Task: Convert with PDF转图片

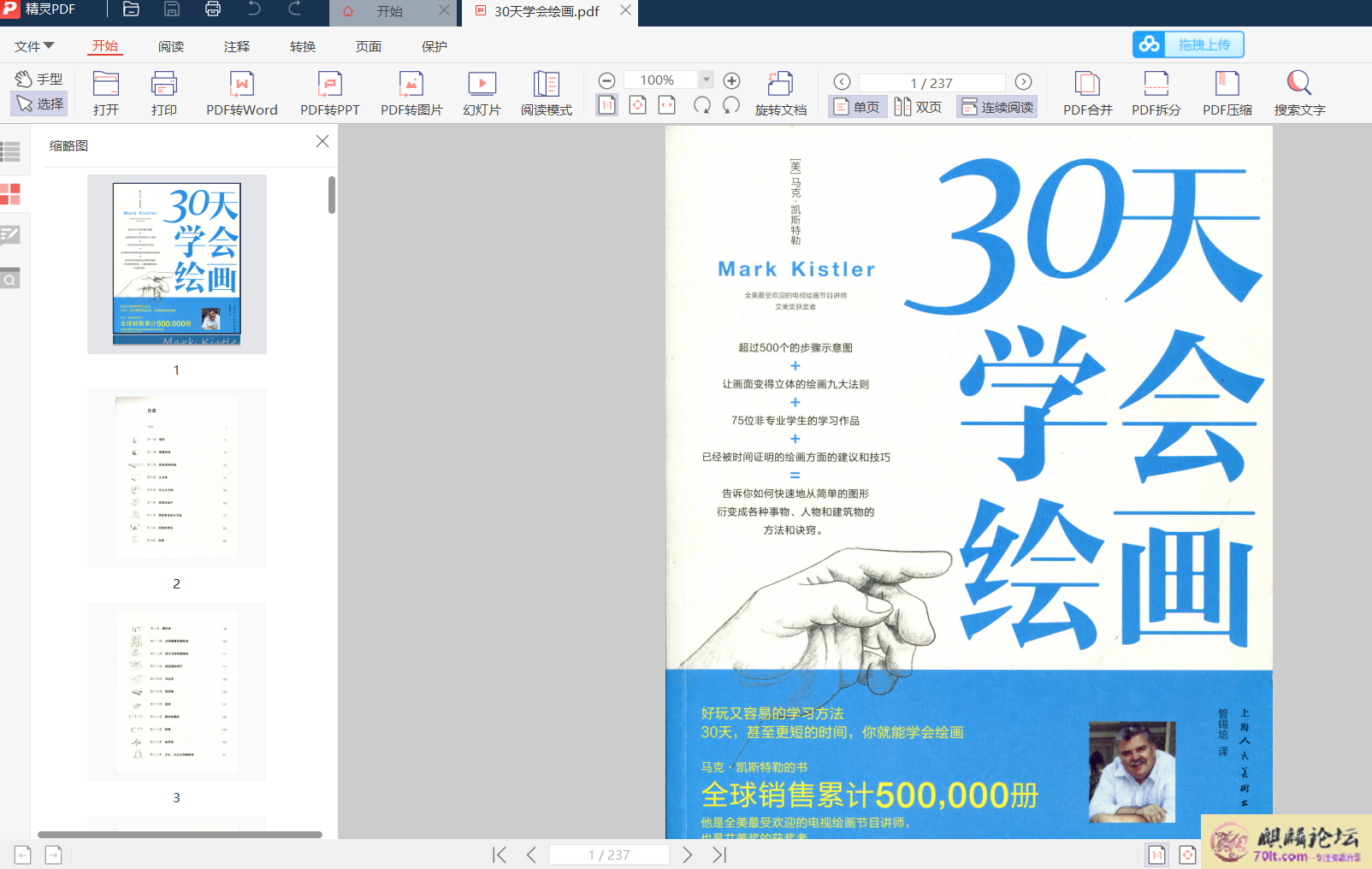Action: pos(411,93)
